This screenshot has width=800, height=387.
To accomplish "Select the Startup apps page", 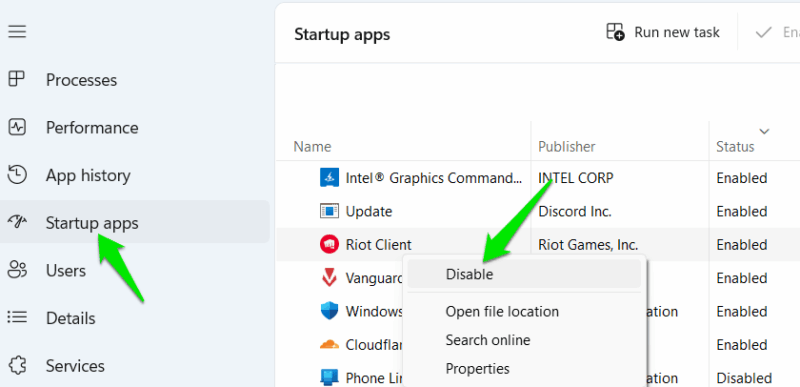I will click(x=135, y=222).
